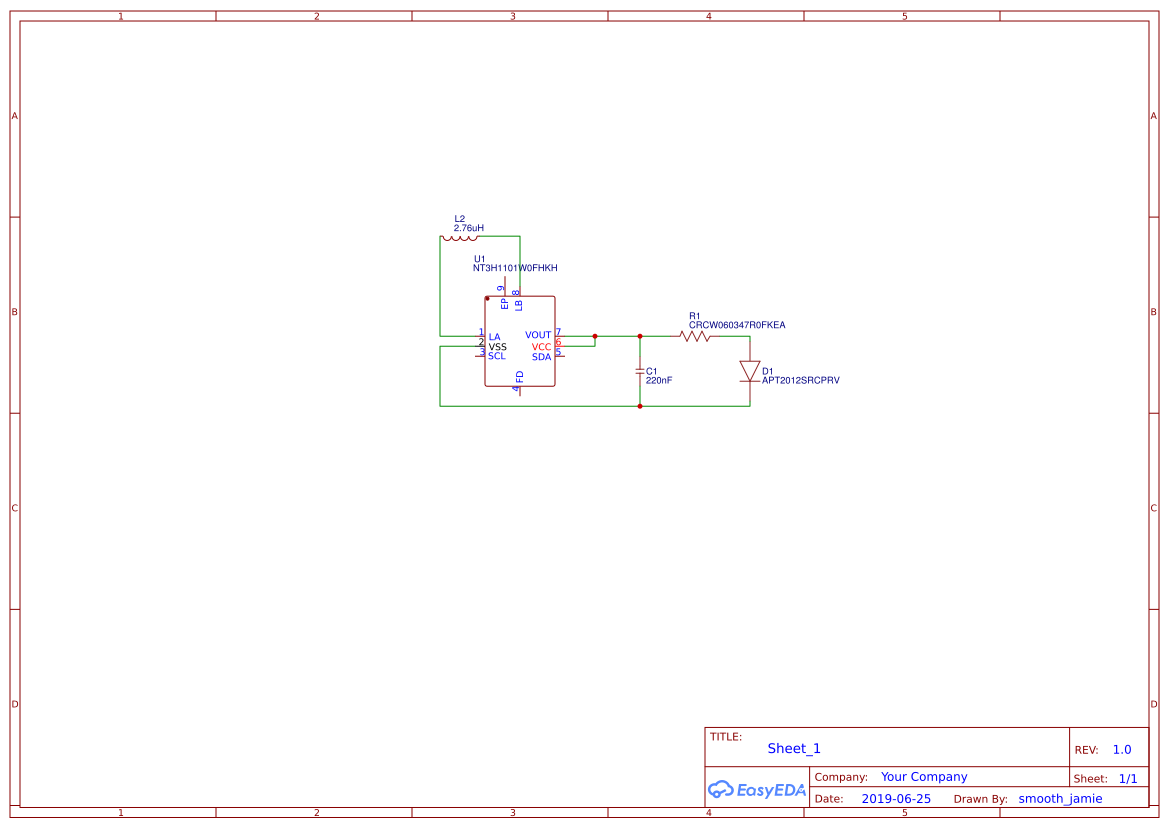The width and height of the screenshot is (1169, 828).
Task: Select the VCC pin label on U1
Action: (x=541, y=347)
